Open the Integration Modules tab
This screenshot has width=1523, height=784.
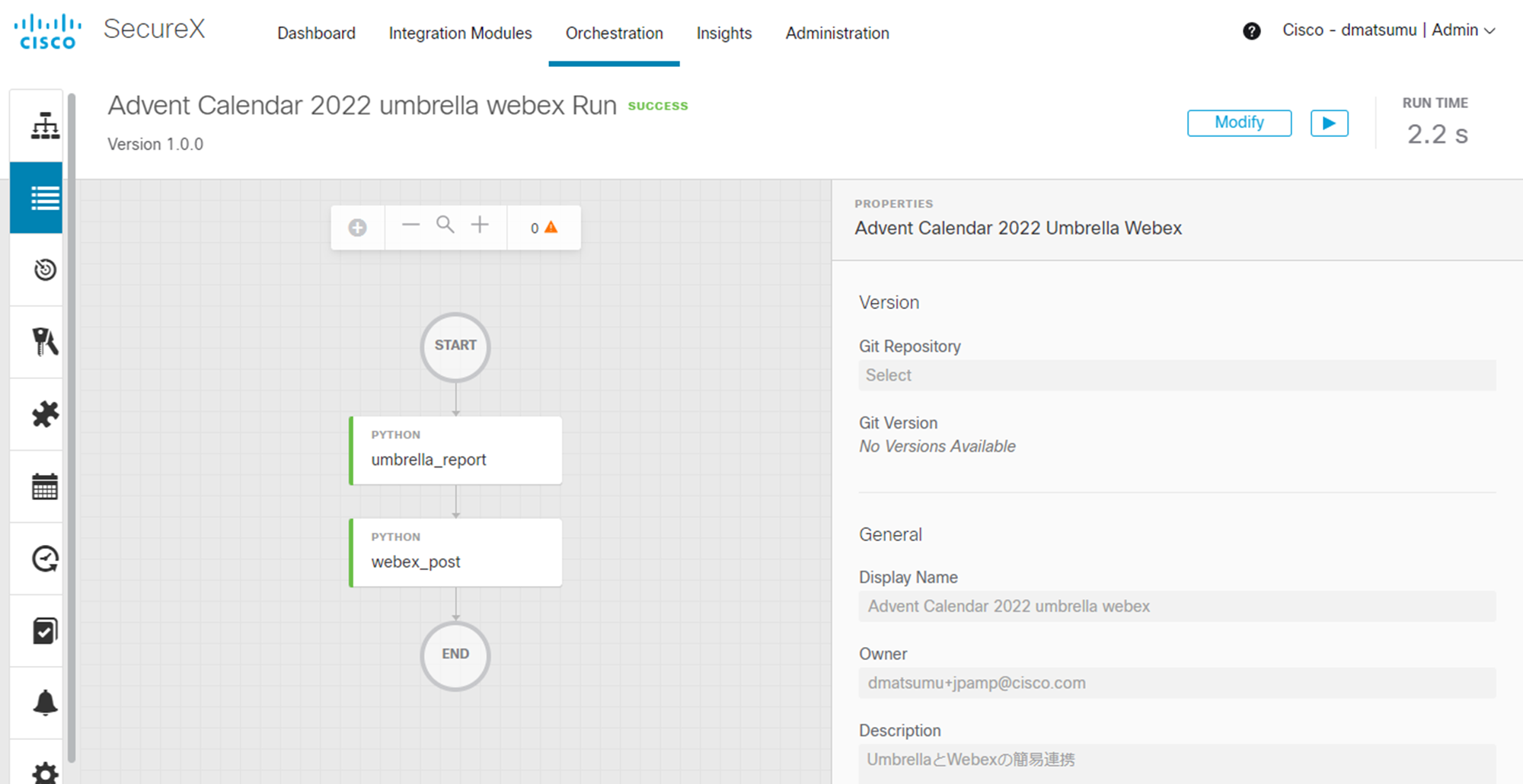click(460, 33)
